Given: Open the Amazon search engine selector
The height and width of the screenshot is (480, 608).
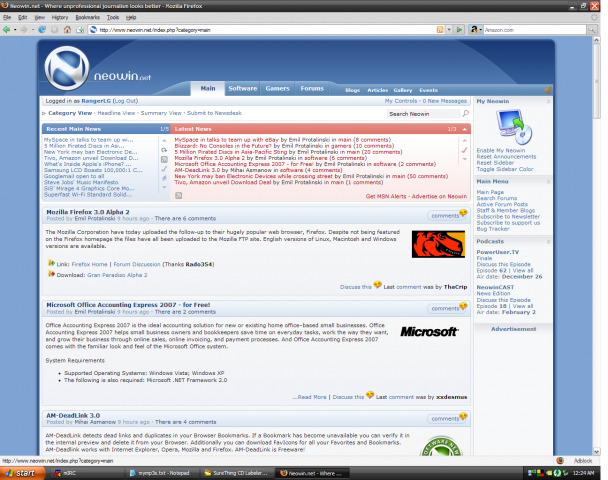Looking at the screenshot, I should (x=476, y=29).
